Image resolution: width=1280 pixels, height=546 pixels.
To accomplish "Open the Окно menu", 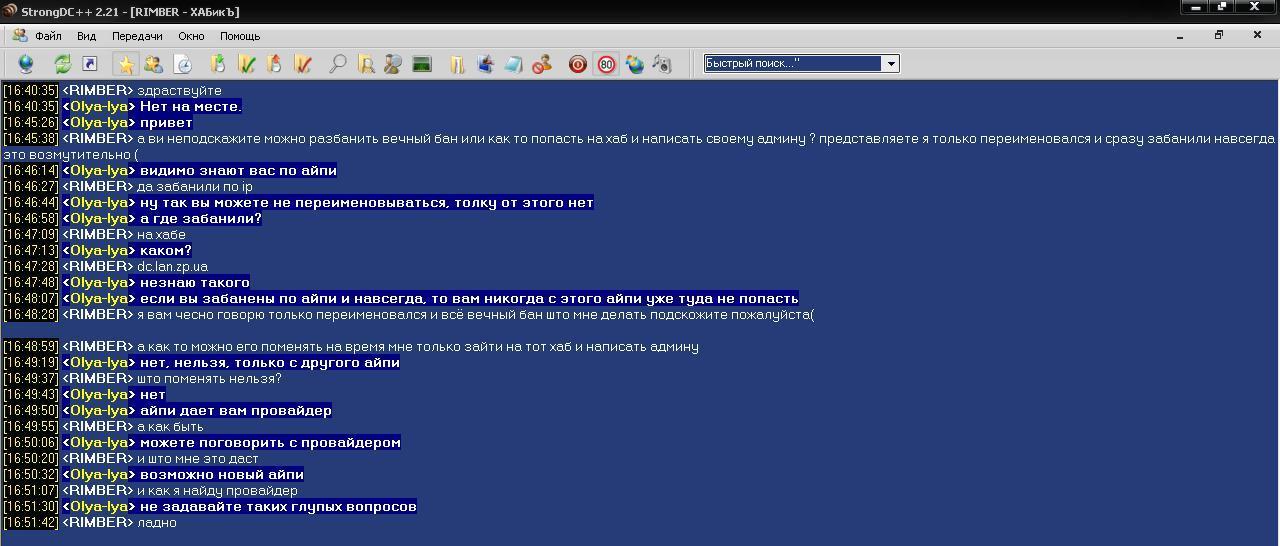I will 191,36.
